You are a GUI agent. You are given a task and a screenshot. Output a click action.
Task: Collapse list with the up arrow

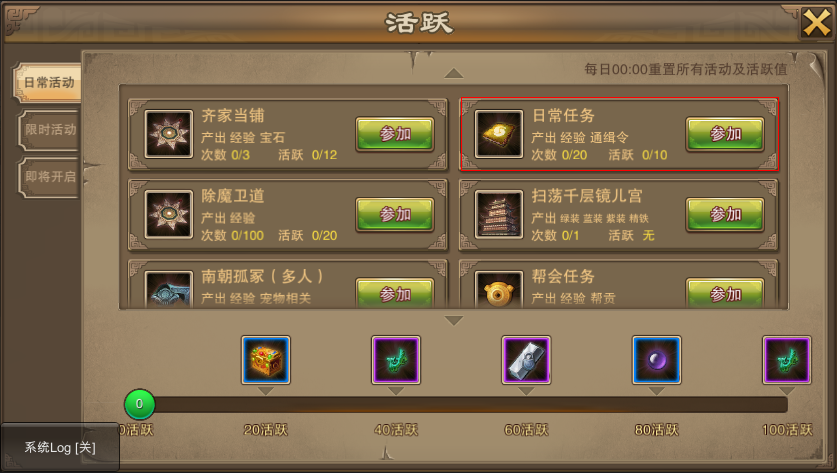point(453,73)
